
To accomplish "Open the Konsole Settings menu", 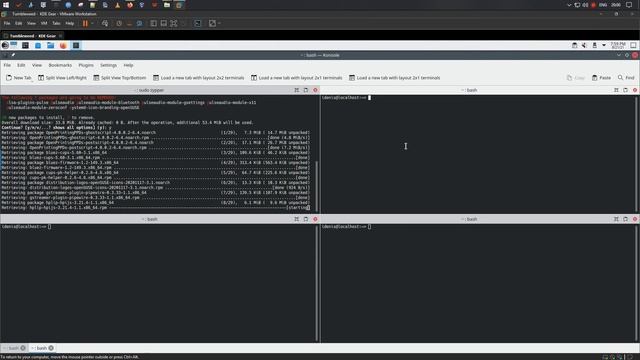I will point(108,65).
